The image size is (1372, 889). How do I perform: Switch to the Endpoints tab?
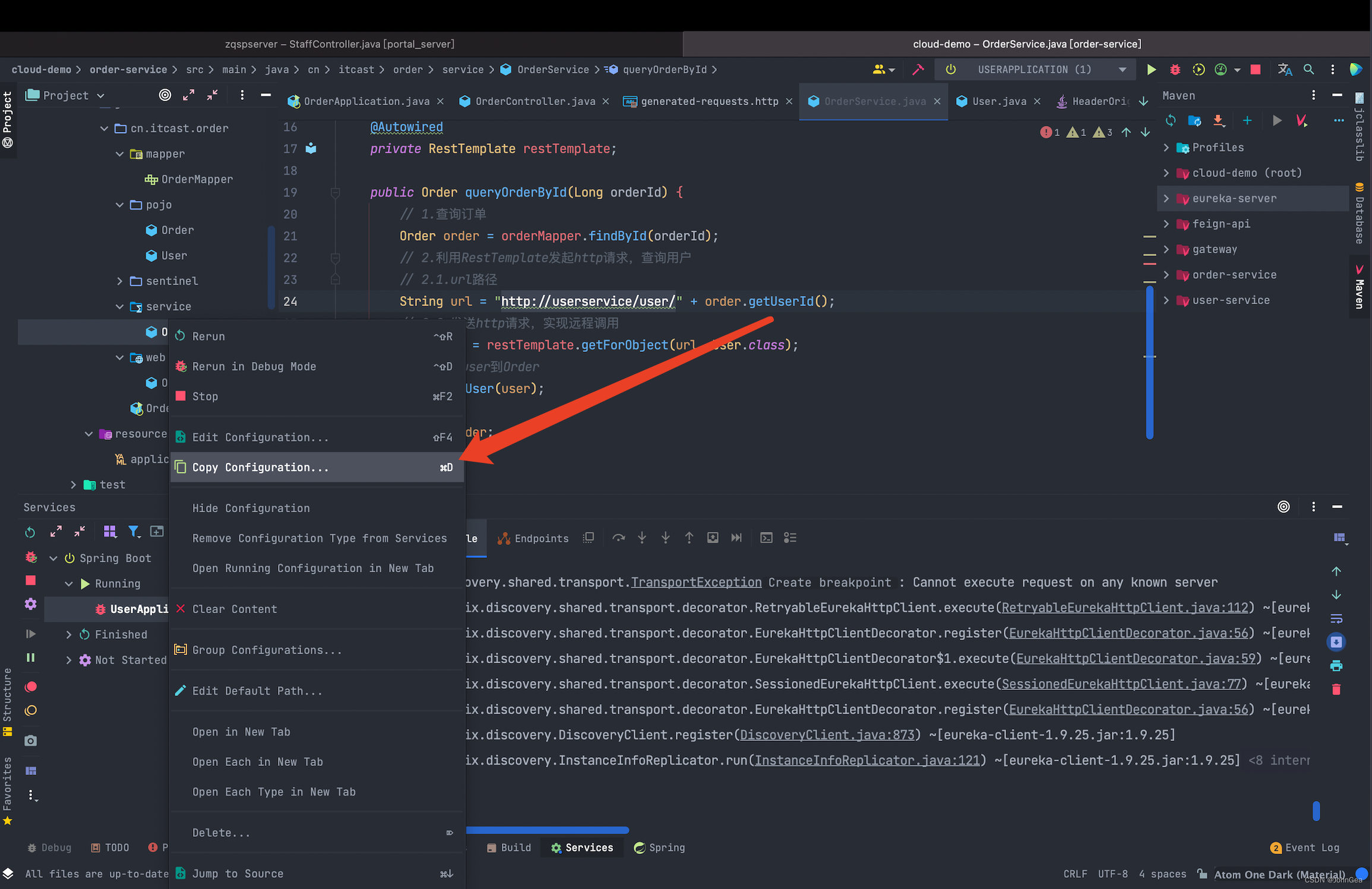(x=533, y=538)
